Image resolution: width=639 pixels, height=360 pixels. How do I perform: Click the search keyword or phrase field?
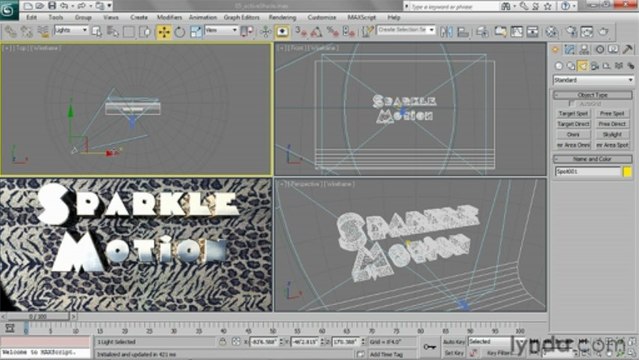[453, 7]
